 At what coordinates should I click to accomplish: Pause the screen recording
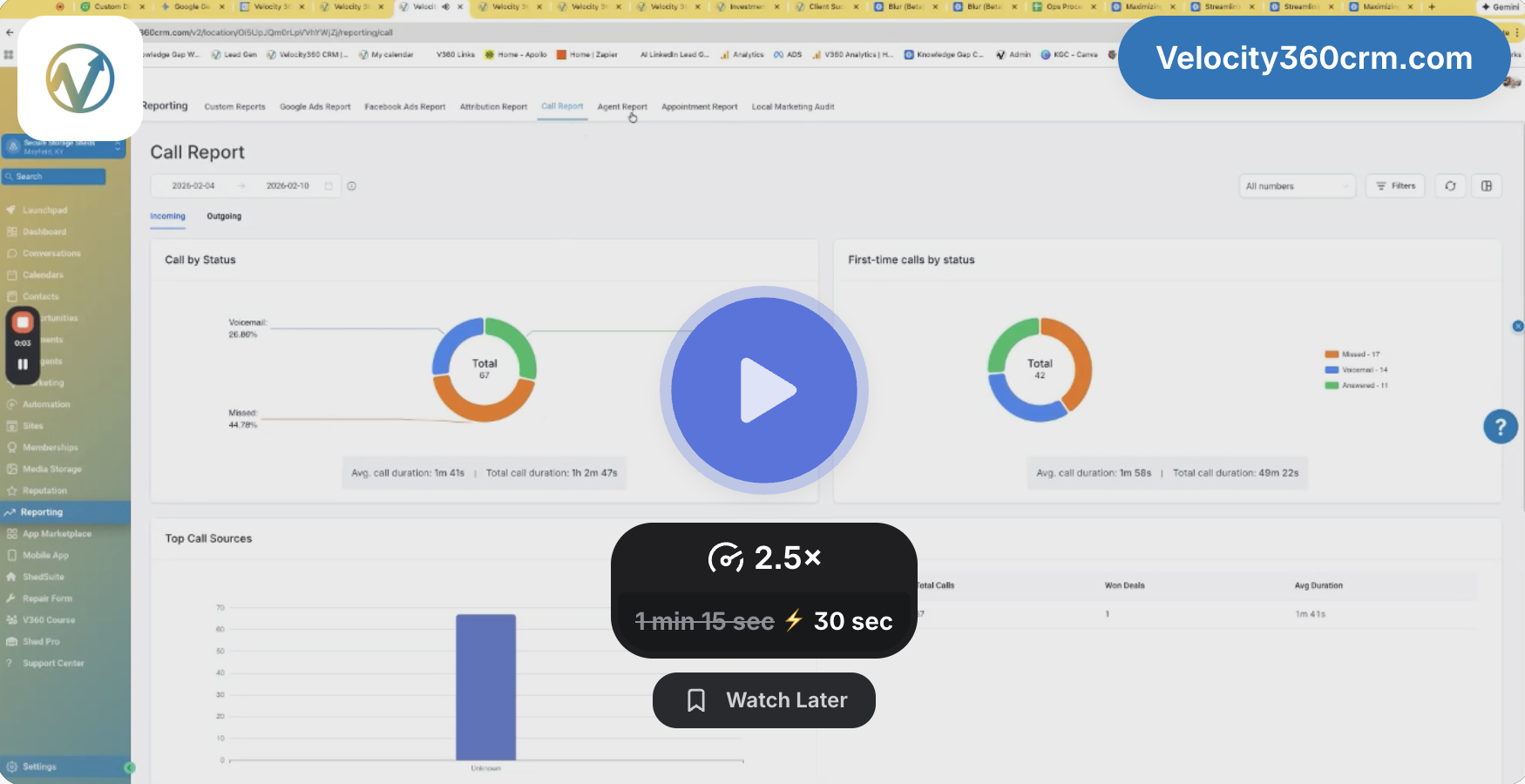23,364
